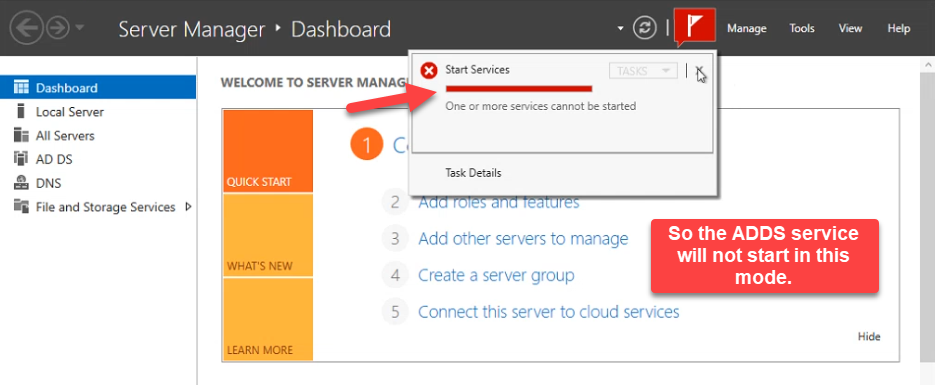Click the AD DS role icon
The image size is (935, 385).
pos(21,159)
